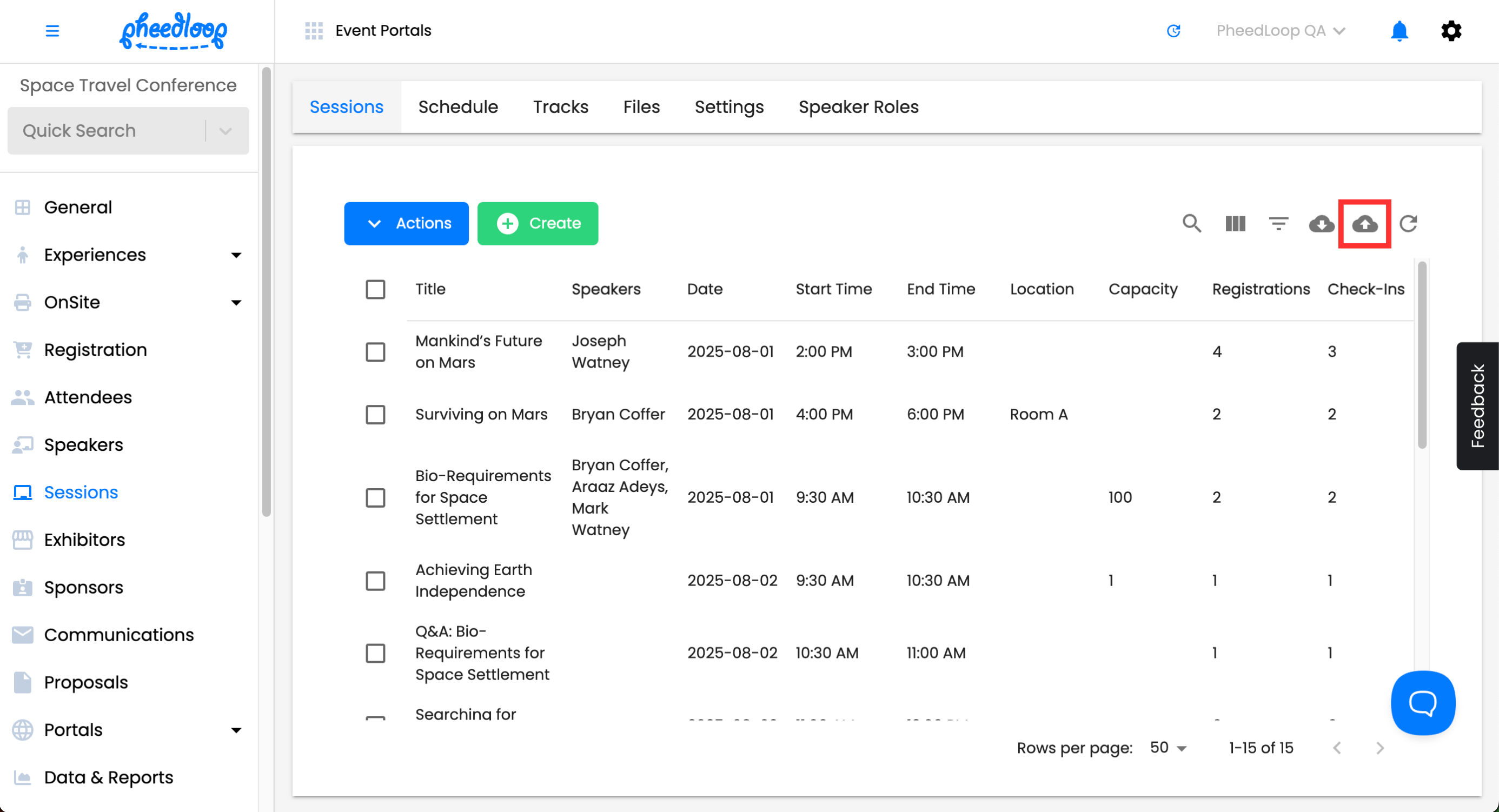Open the rows per page 50 dropdown

pos(1168,748)
